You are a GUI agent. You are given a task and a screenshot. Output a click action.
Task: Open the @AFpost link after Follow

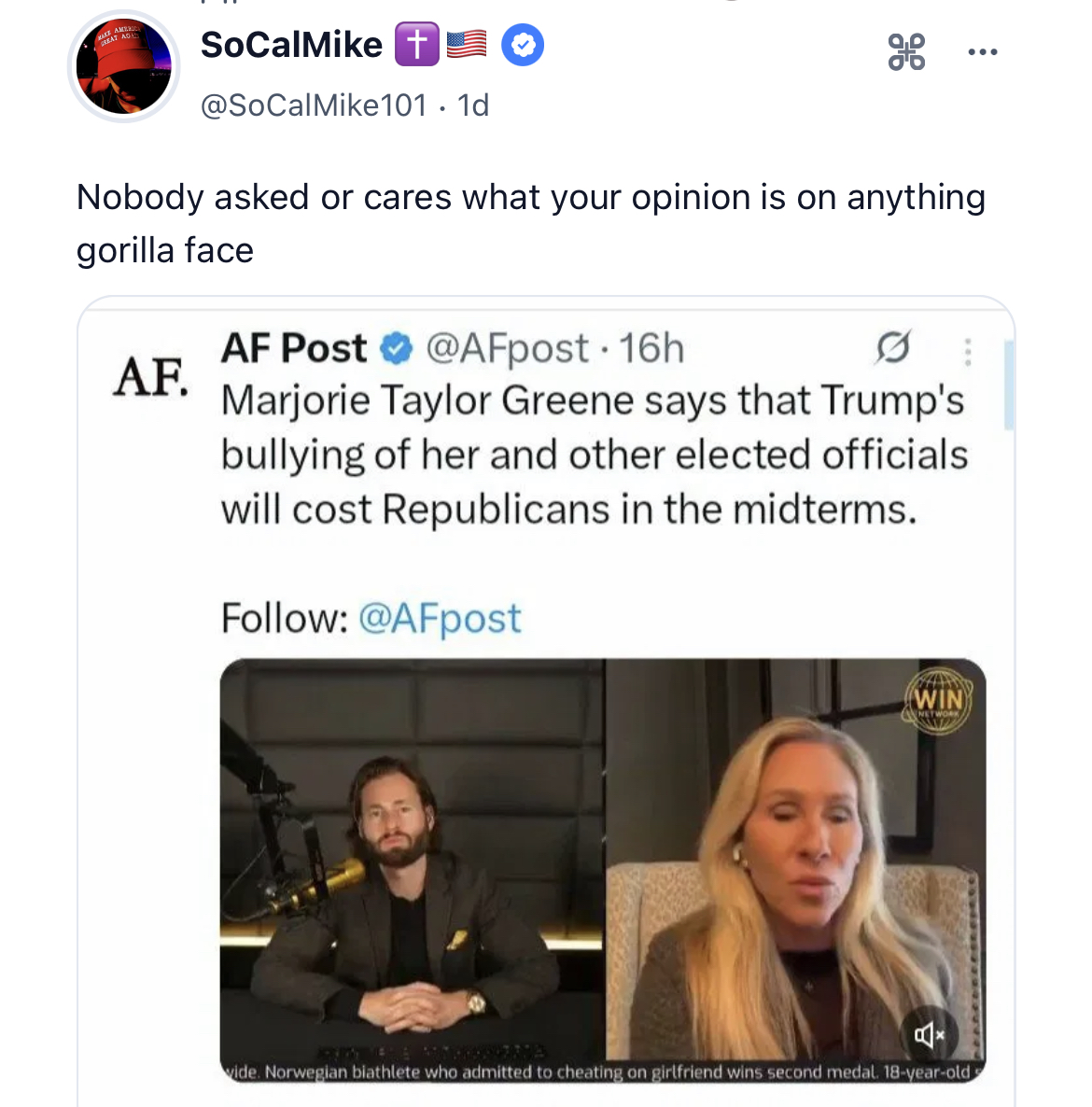coord(440,618)
